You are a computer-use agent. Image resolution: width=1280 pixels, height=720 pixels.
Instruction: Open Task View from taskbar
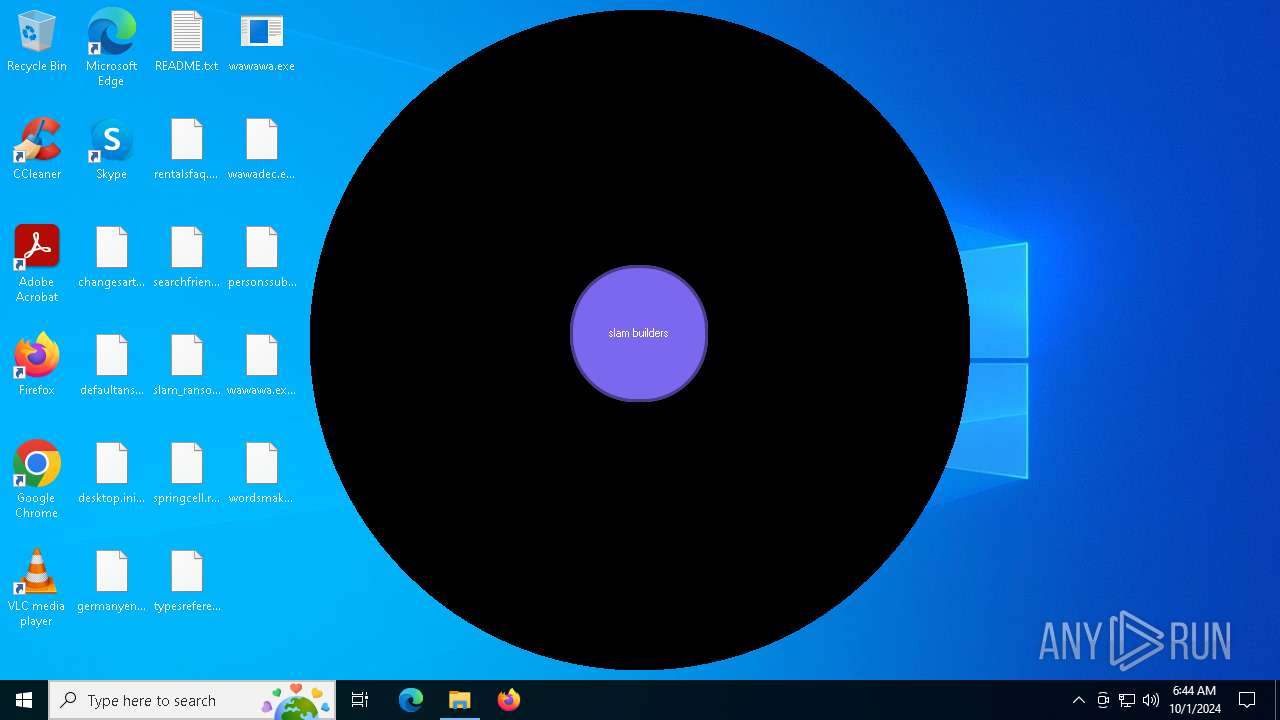pyautogui.click(x=360, y=700)
